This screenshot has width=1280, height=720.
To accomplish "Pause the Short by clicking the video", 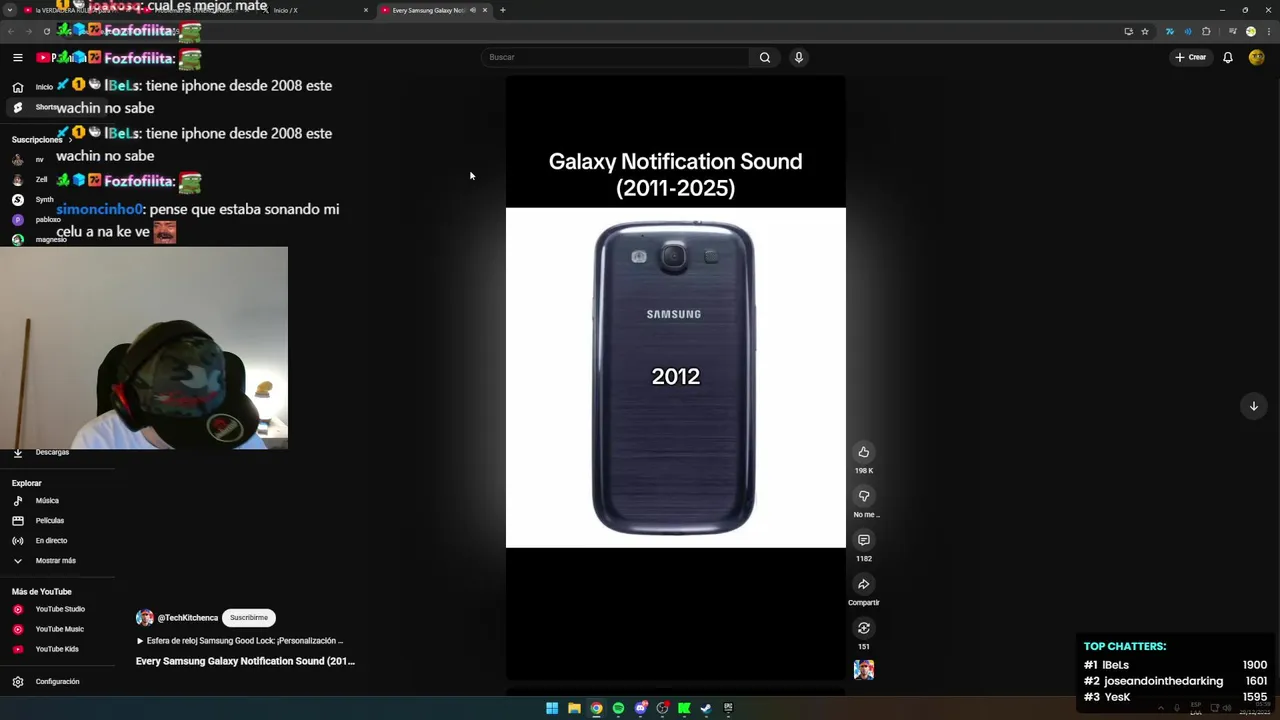I will [676, 378].
